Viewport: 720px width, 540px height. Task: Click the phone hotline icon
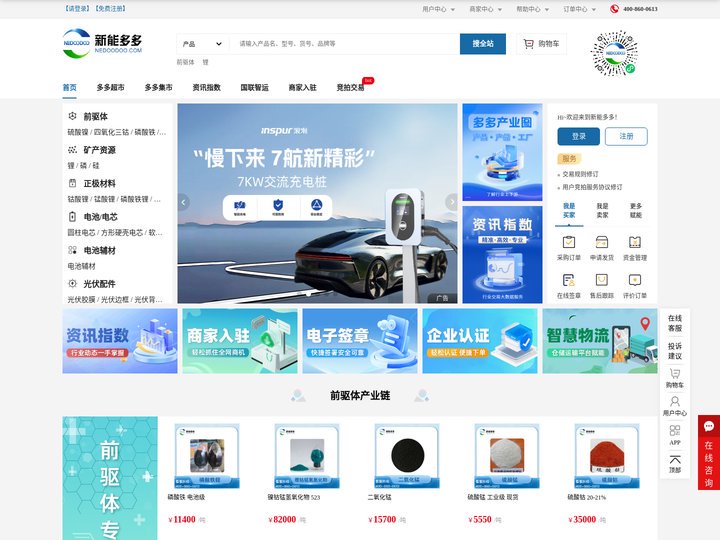pos(614,9)
